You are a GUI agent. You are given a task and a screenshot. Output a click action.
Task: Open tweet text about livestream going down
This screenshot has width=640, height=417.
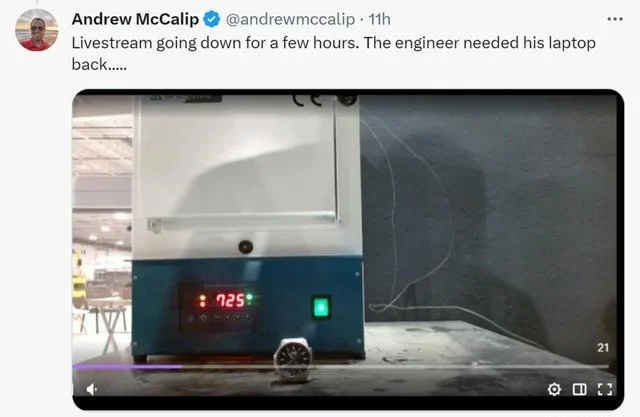(x=333, y=53)
